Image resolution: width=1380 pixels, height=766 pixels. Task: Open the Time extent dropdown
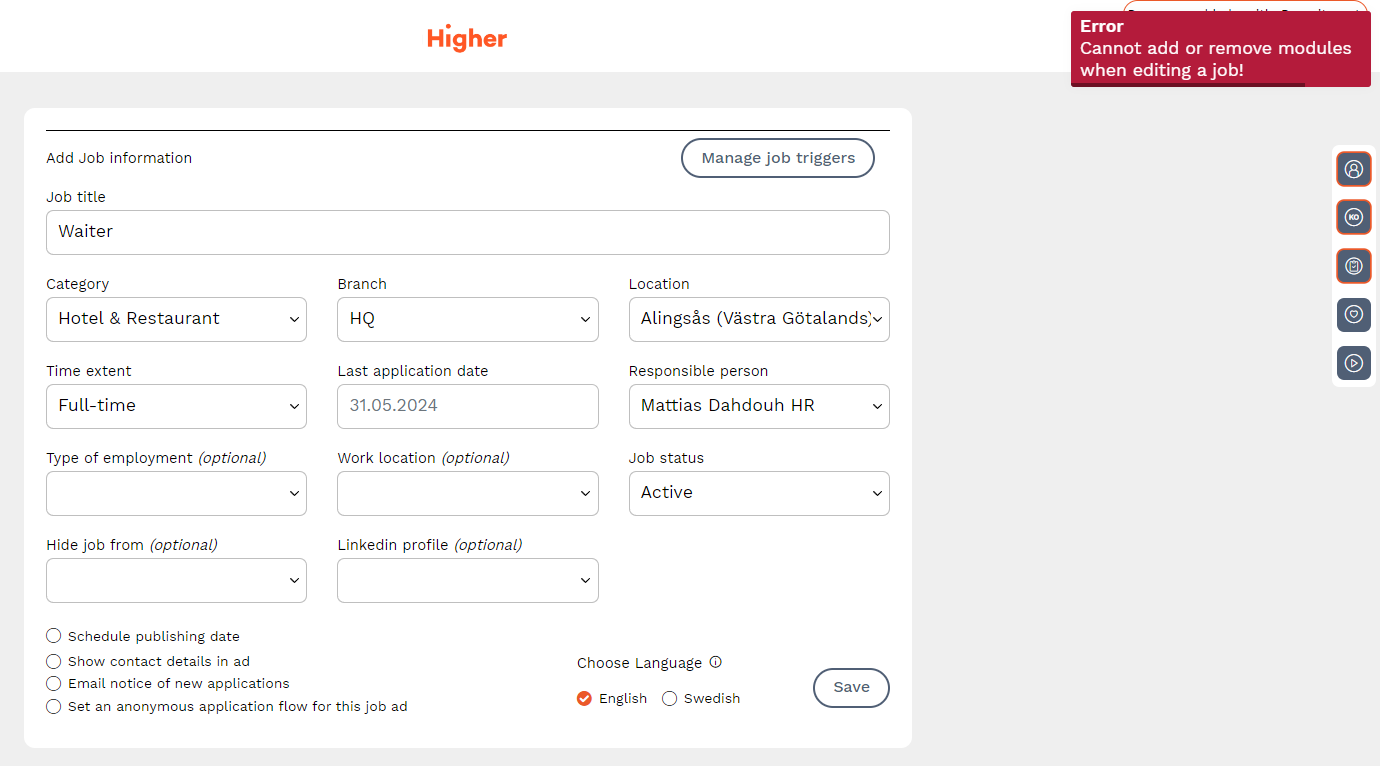pyautogui.click(x=176, y=406)
